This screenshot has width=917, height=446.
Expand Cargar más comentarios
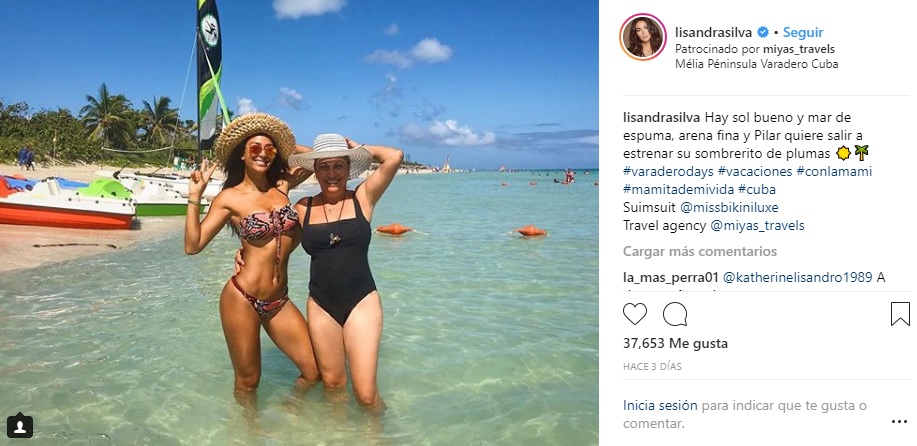(x=700, y=251)
